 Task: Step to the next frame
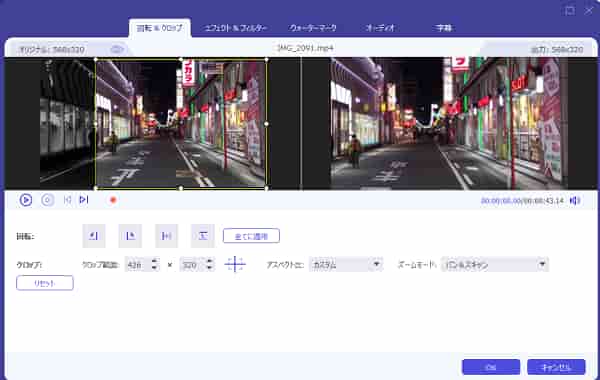click(84, 200)
